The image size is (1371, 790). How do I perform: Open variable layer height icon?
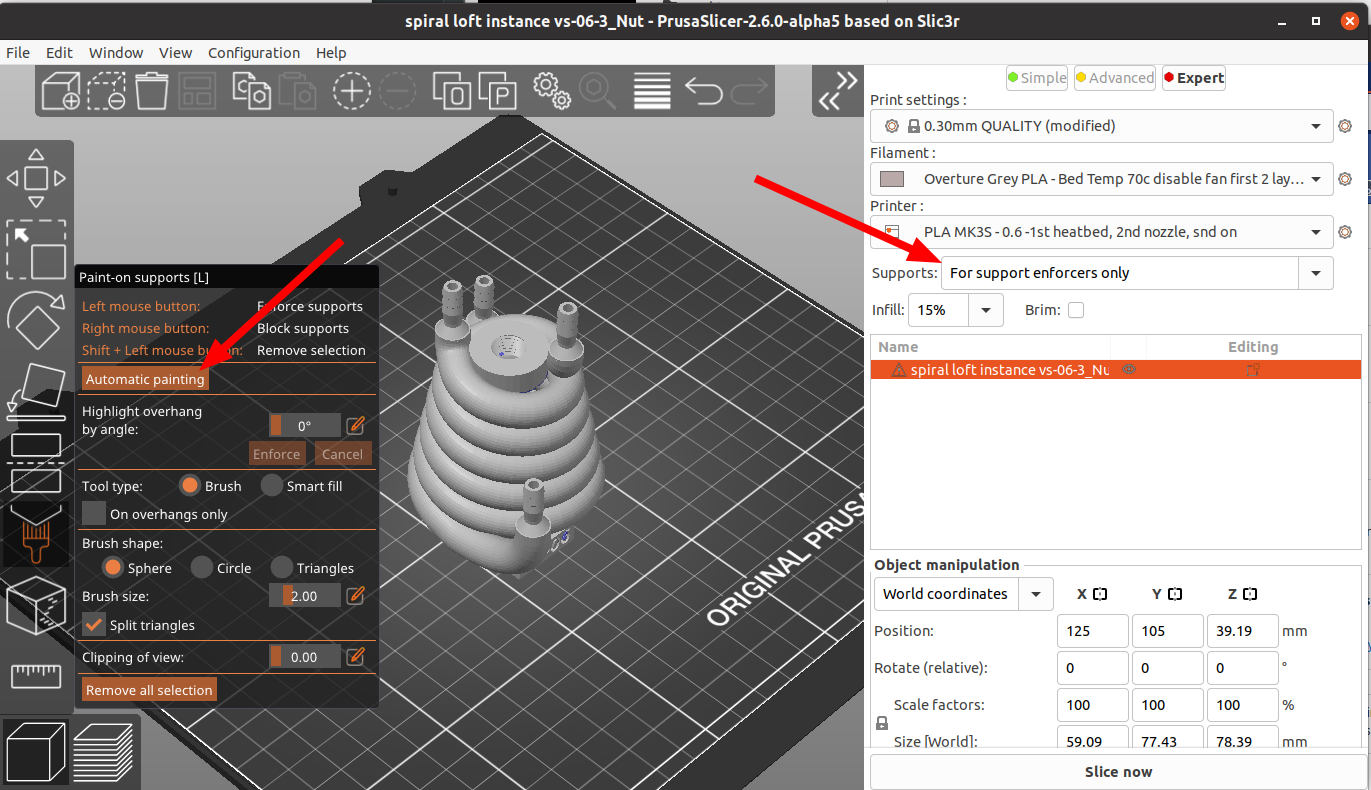[x=652, y=91]
